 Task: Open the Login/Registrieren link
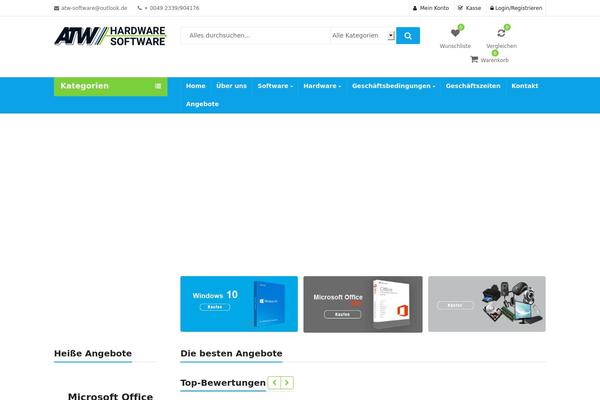pos(516,8)
